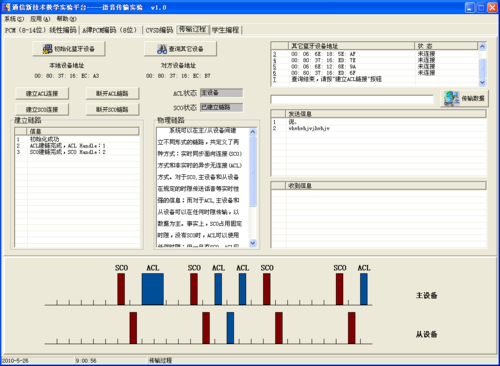
Task: Click the message input field beside 传输数据
Action: click(352, 99)
